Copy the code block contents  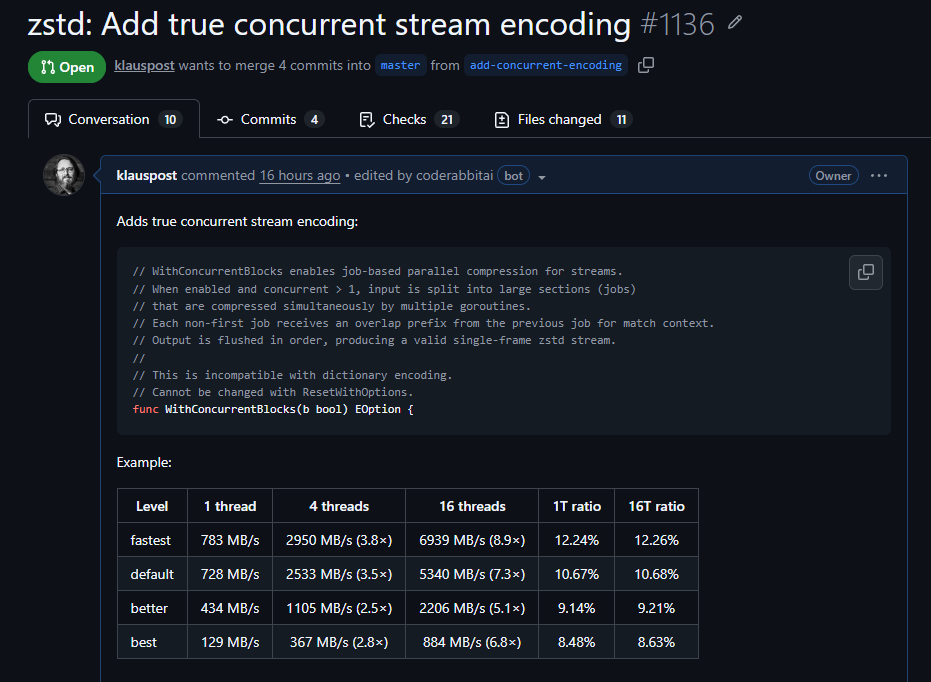tap(866, 272)
